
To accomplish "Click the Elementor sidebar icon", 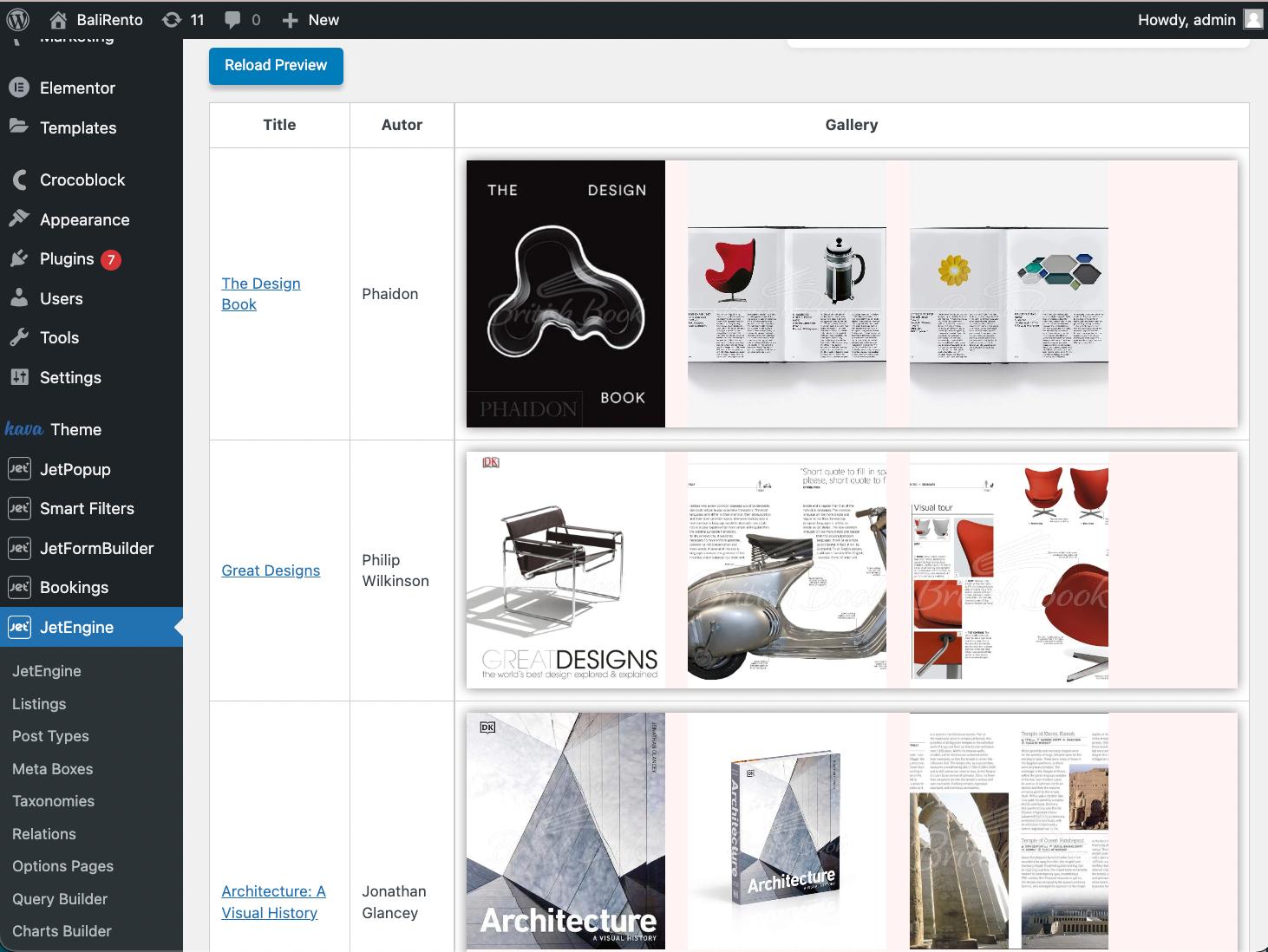I will [19, 88].
